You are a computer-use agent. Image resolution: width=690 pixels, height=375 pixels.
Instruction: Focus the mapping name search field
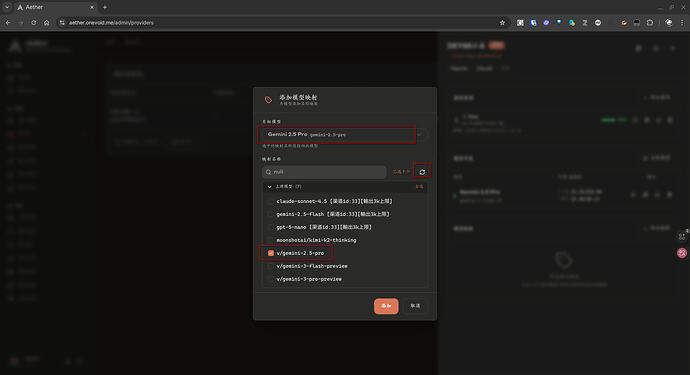pos(324,172)
